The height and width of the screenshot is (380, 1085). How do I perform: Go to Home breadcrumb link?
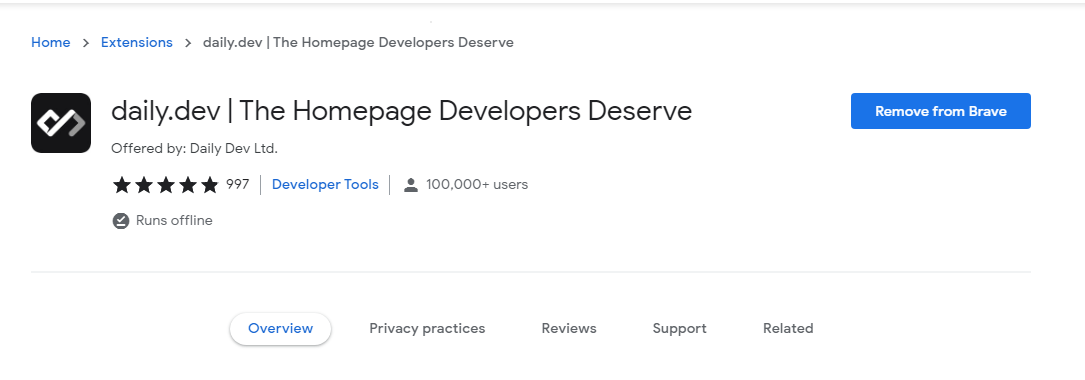(x=51, y=42)
